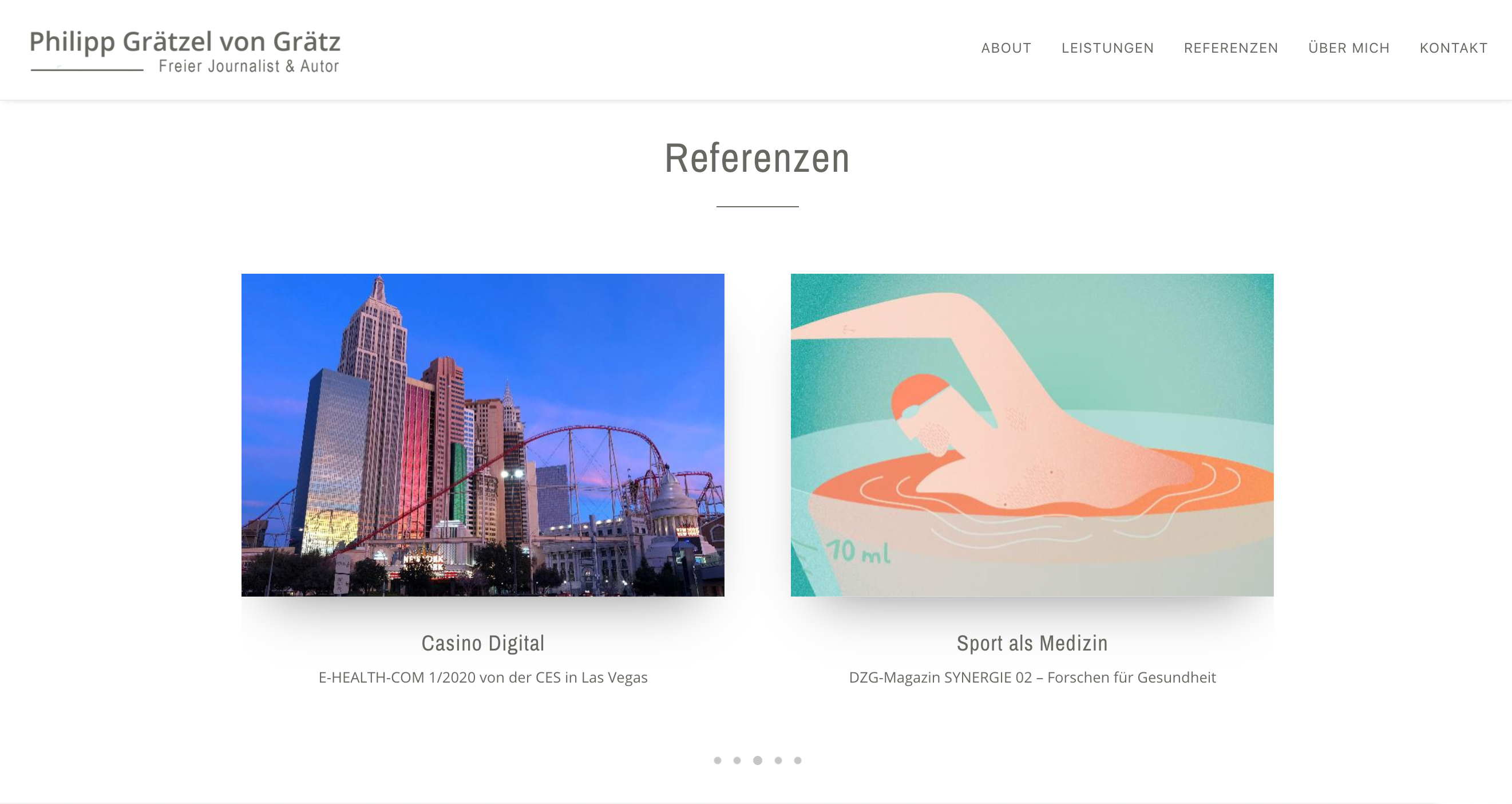Go to the LEISTUNGEN section
The image size is (1512, 804).
[x=1107, y=48]
